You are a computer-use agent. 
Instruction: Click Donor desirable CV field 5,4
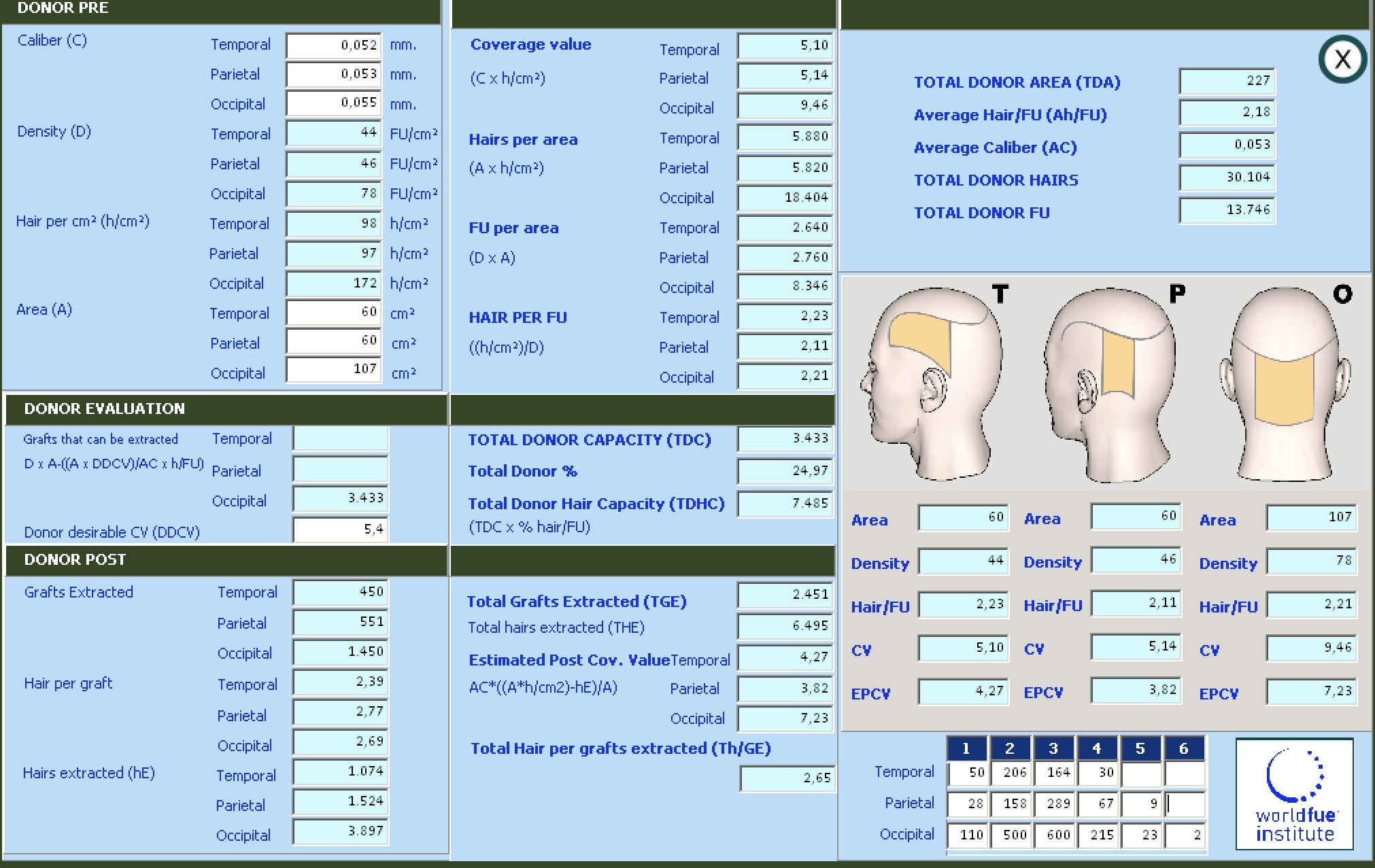(340, 530)
